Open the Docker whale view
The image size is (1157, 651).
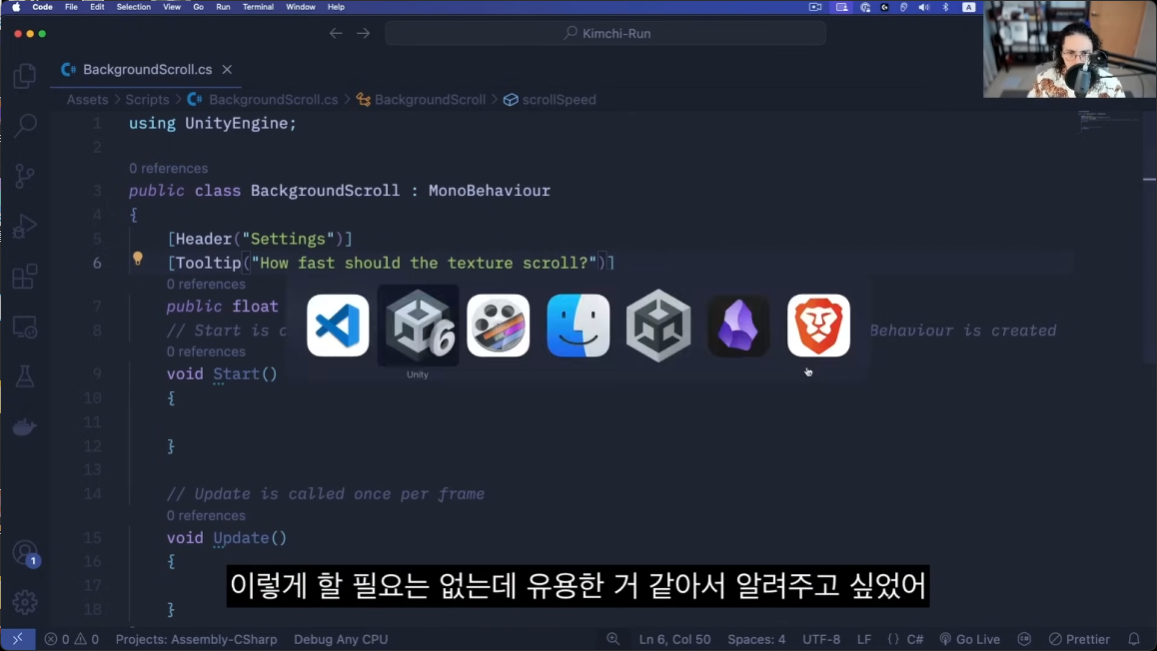point(24,427)
